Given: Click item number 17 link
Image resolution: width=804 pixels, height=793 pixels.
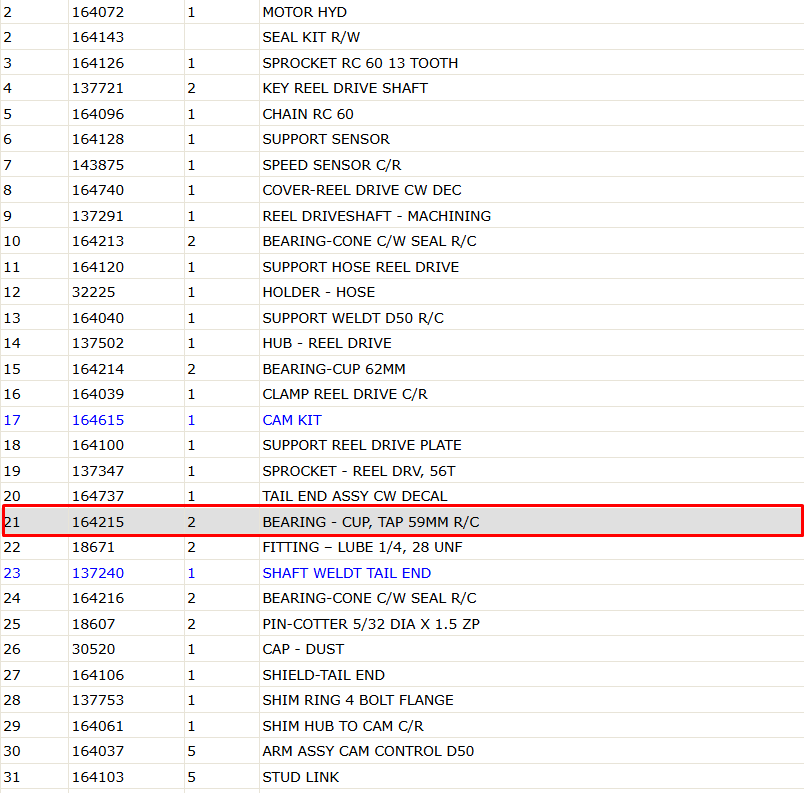Looking at the screenshot, I should pos(12,420).
